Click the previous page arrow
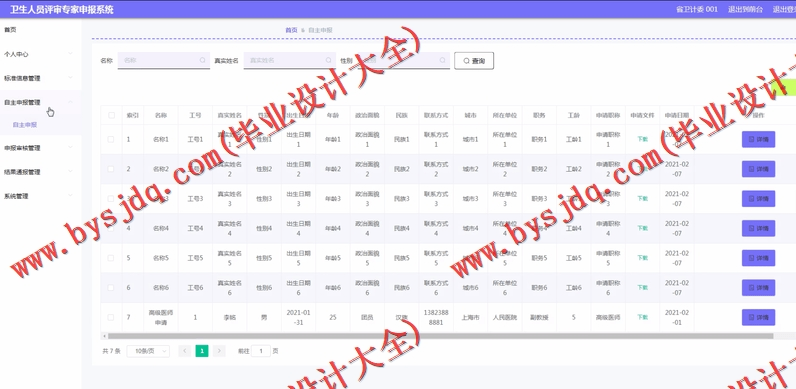Viewport: 796px width, 389px height. pyautogui.click(x=185, y=351)
